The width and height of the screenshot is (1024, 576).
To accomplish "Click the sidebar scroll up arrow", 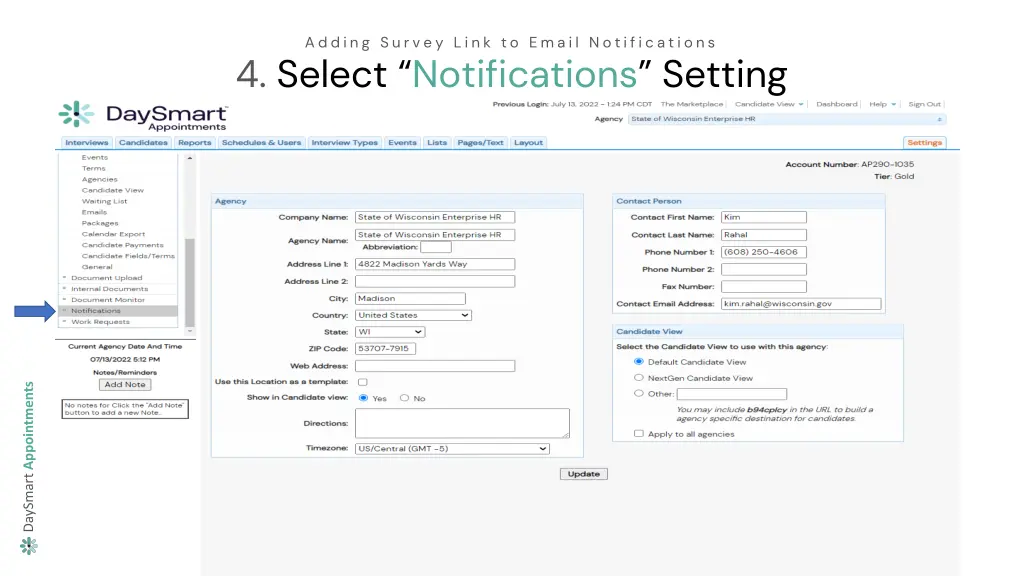I will pyautogui.click(x=189, y=158).
